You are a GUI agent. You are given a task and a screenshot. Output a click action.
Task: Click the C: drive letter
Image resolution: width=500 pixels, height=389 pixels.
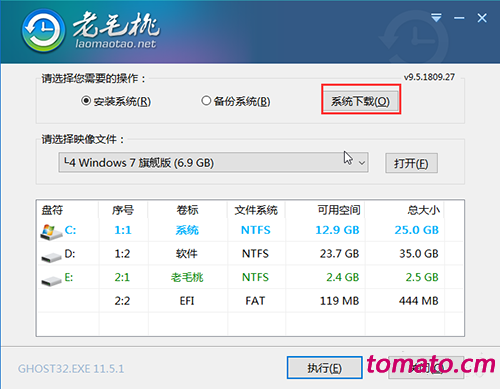[70, 230]
